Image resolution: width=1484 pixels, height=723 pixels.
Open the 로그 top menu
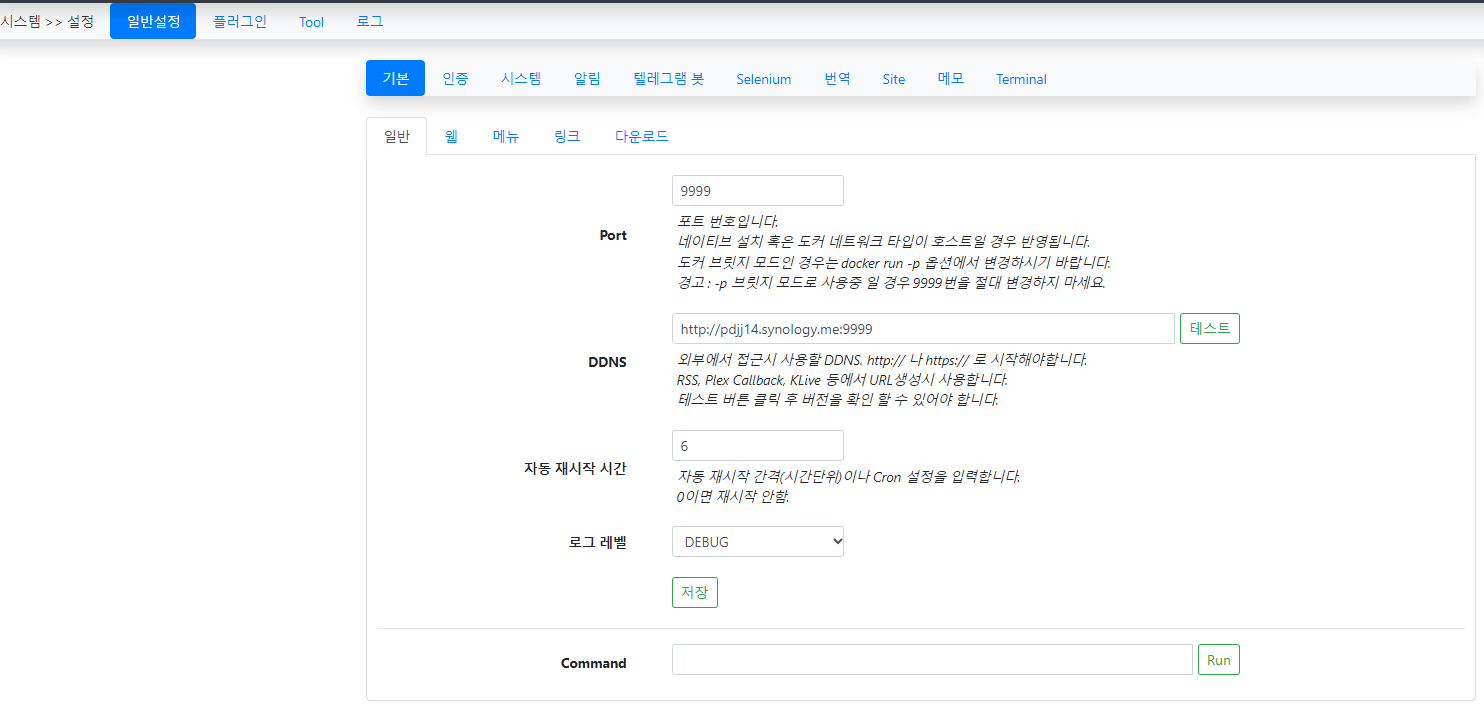point(370,21)
